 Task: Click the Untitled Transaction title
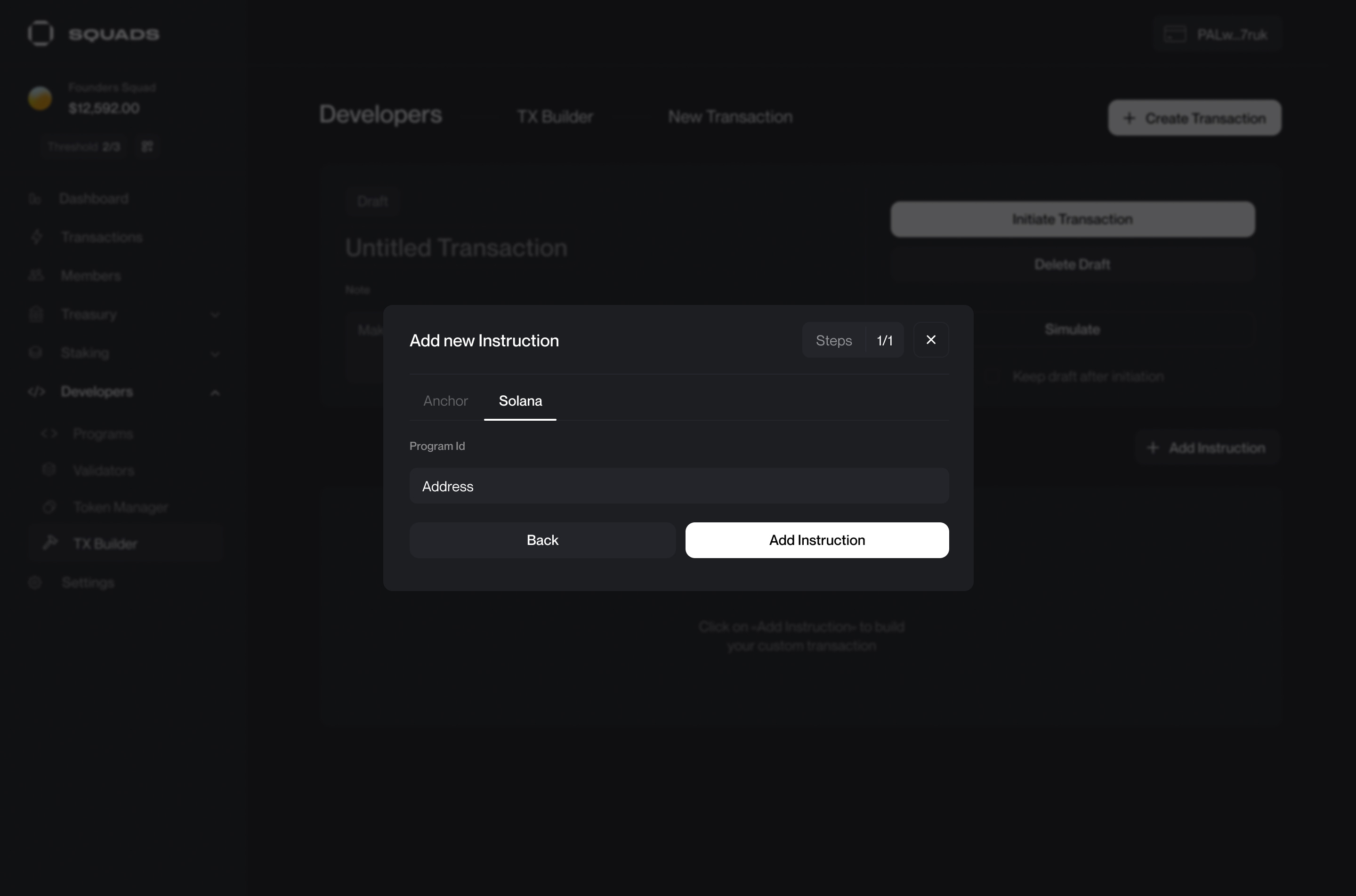(x=456, y=248)
